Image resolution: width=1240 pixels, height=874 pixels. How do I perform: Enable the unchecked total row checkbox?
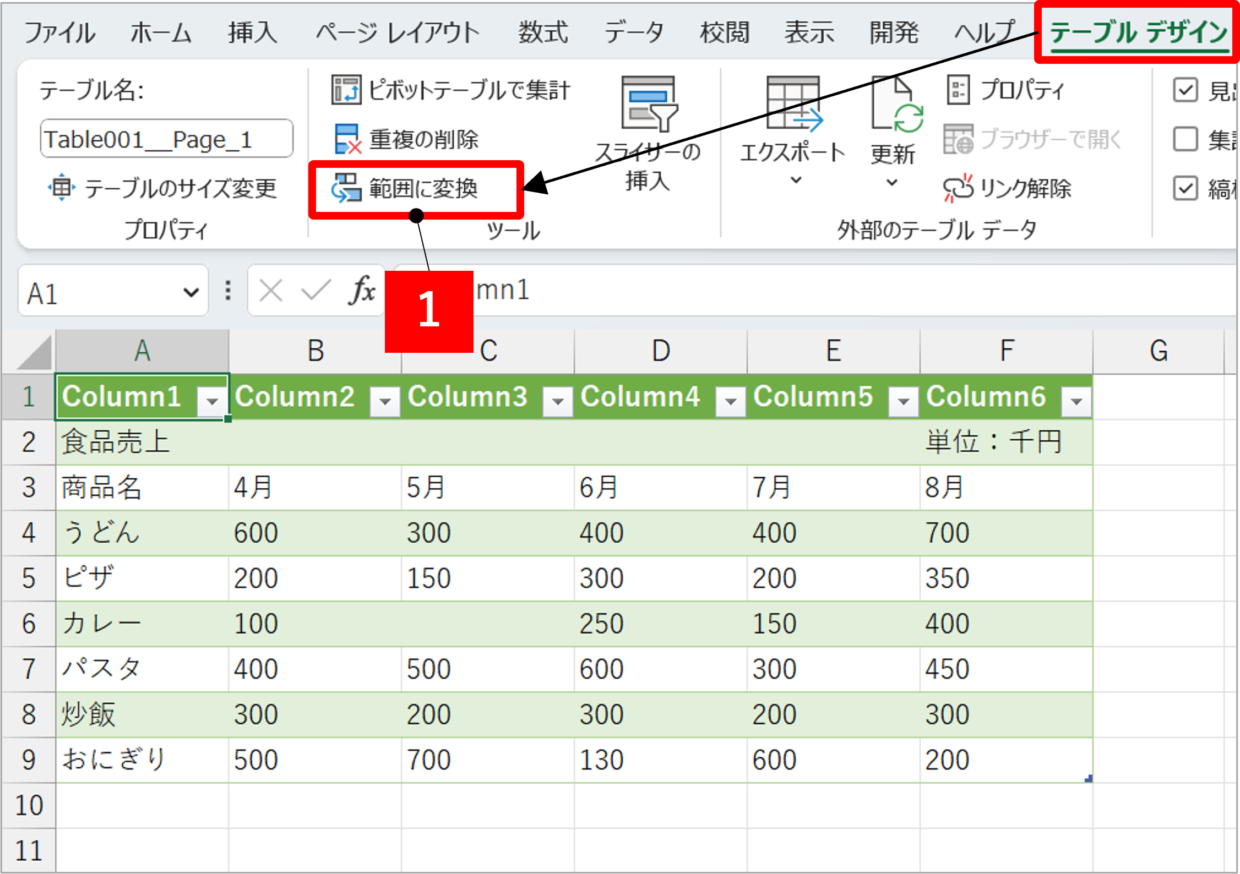[1185, 139]
